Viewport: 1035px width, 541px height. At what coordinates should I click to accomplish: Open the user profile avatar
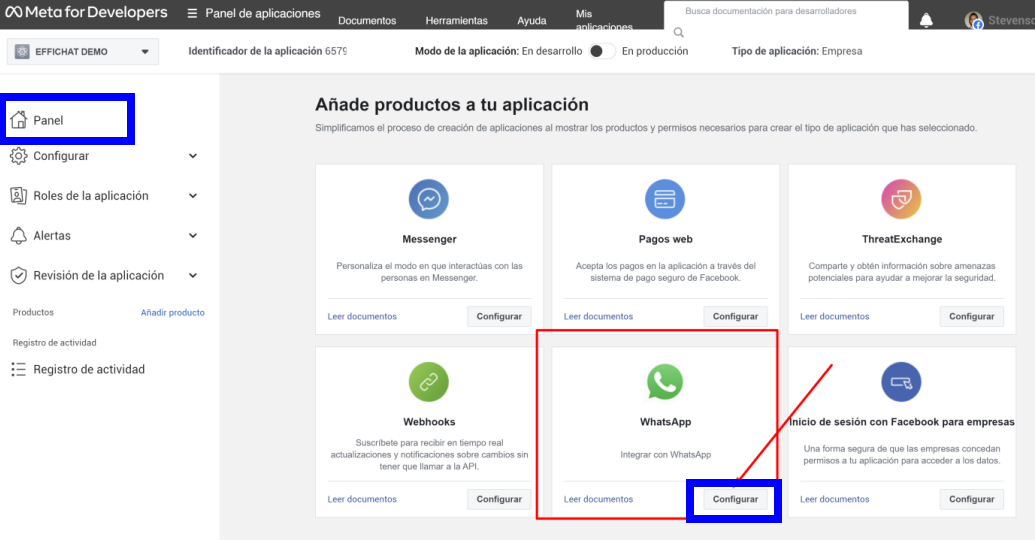[x=974, y=20]
